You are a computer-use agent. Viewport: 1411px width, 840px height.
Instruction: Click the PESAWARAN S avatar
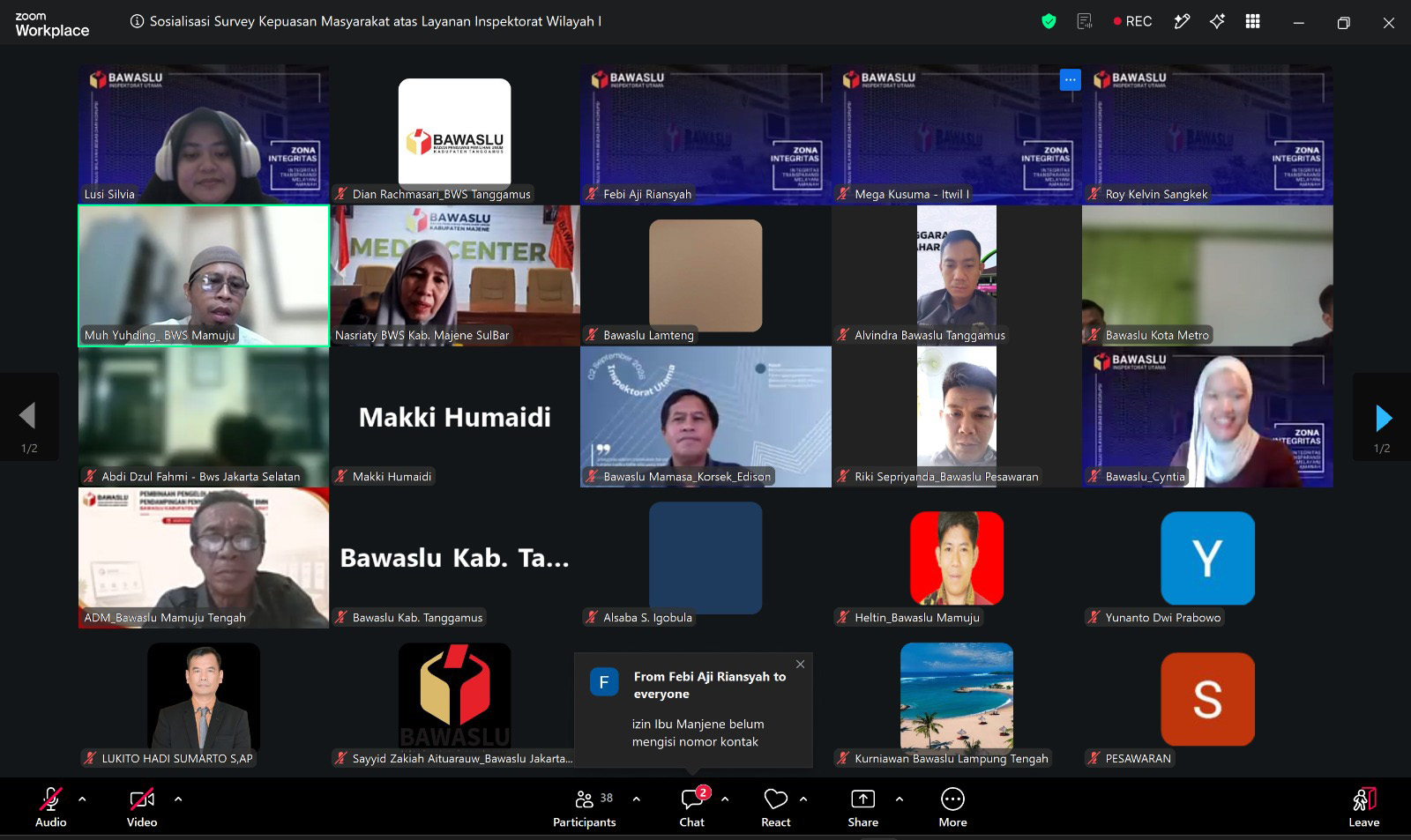coord(1207,699)
